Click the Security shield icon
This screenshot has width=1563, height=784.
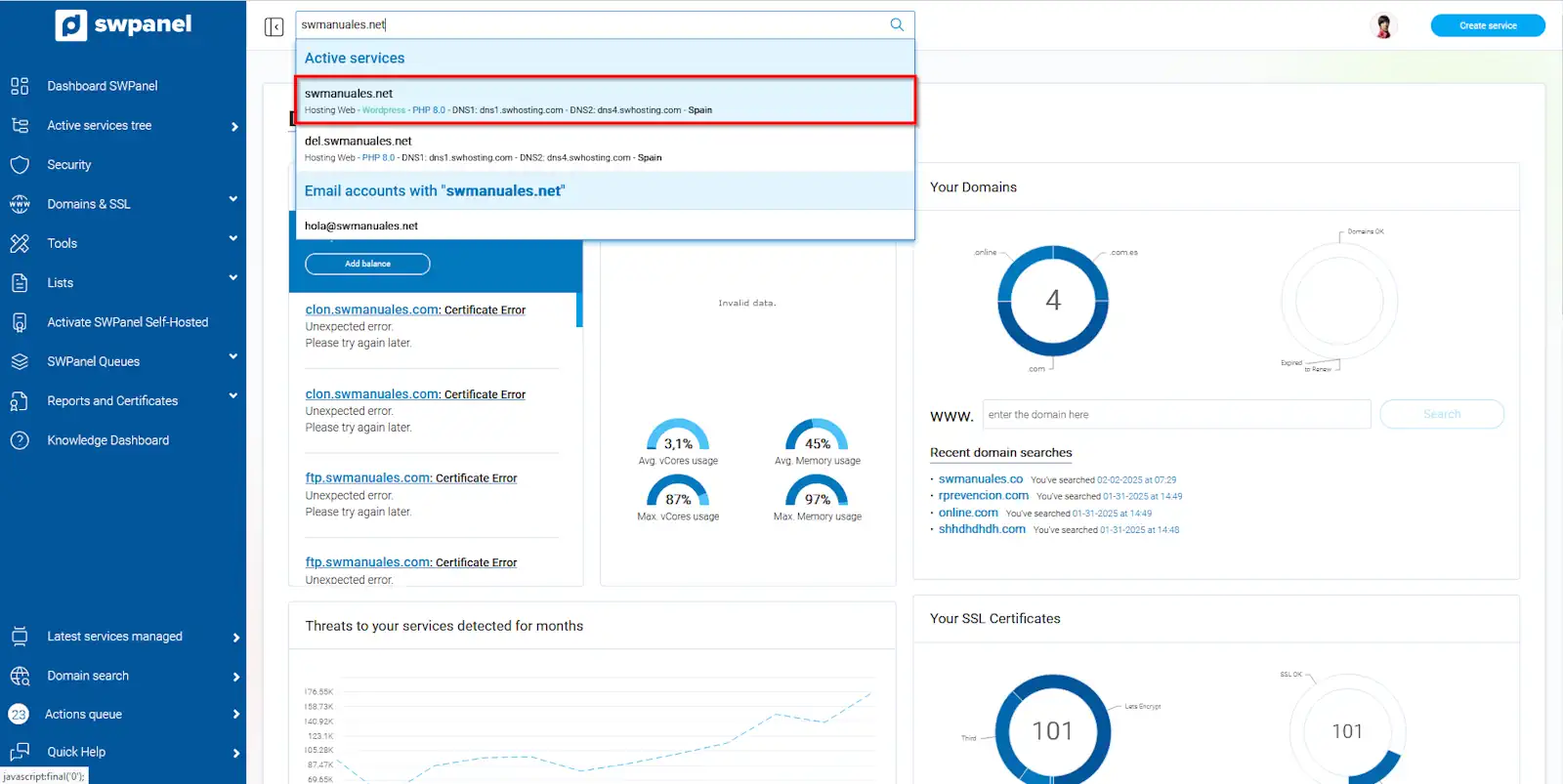coord(20,165)
